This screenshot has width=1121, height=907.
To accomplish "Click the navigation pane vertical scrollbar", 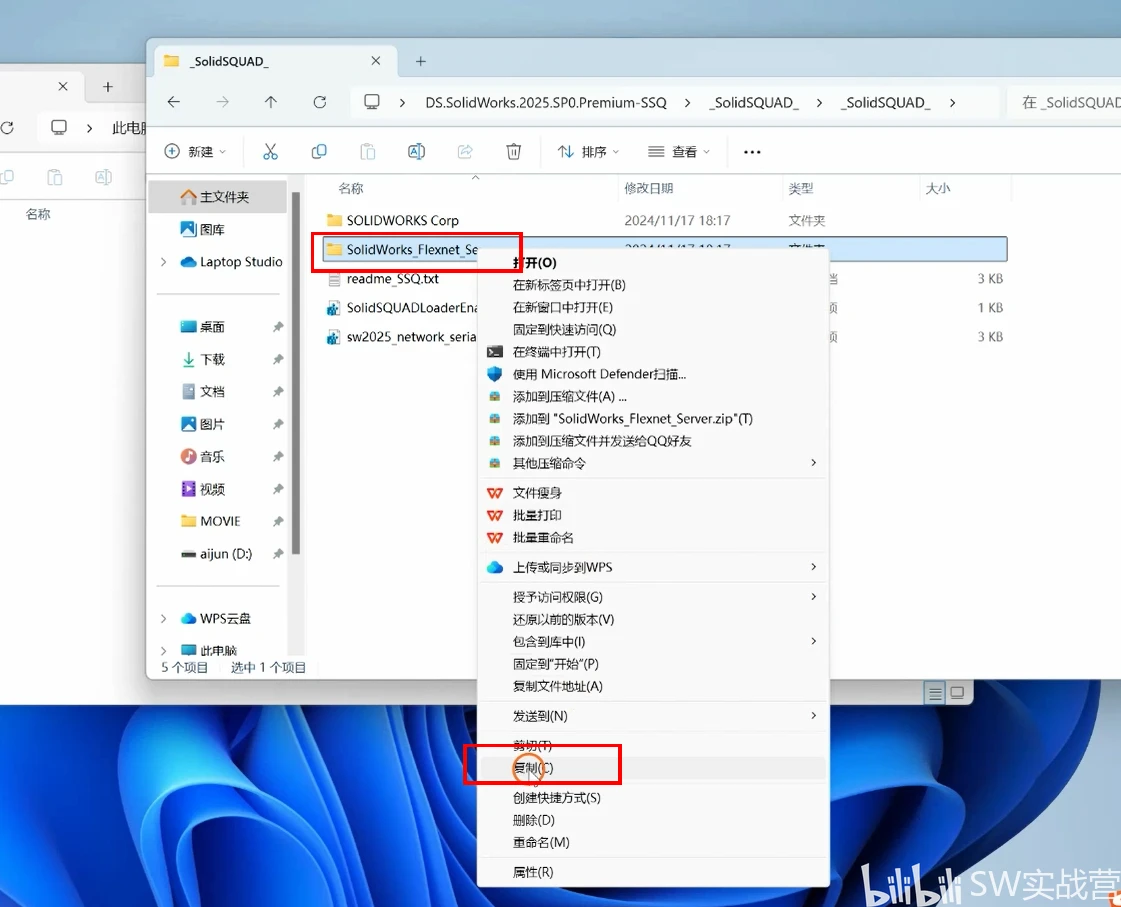I will [296, 372].
